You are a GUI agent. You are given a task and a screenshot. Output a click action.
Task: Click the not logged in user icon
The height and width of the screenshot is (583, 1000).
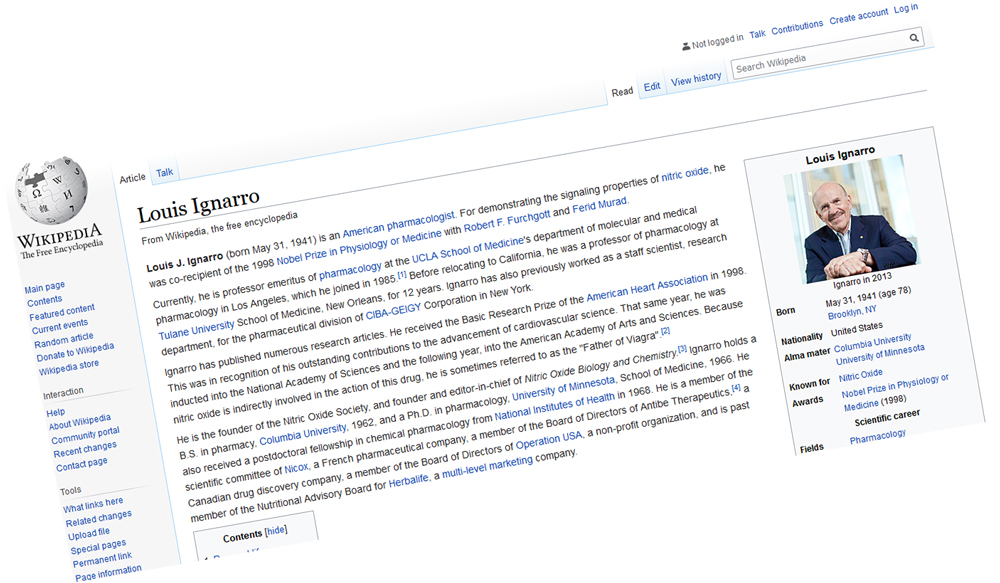pyautogui.click(x=686, y=45)
